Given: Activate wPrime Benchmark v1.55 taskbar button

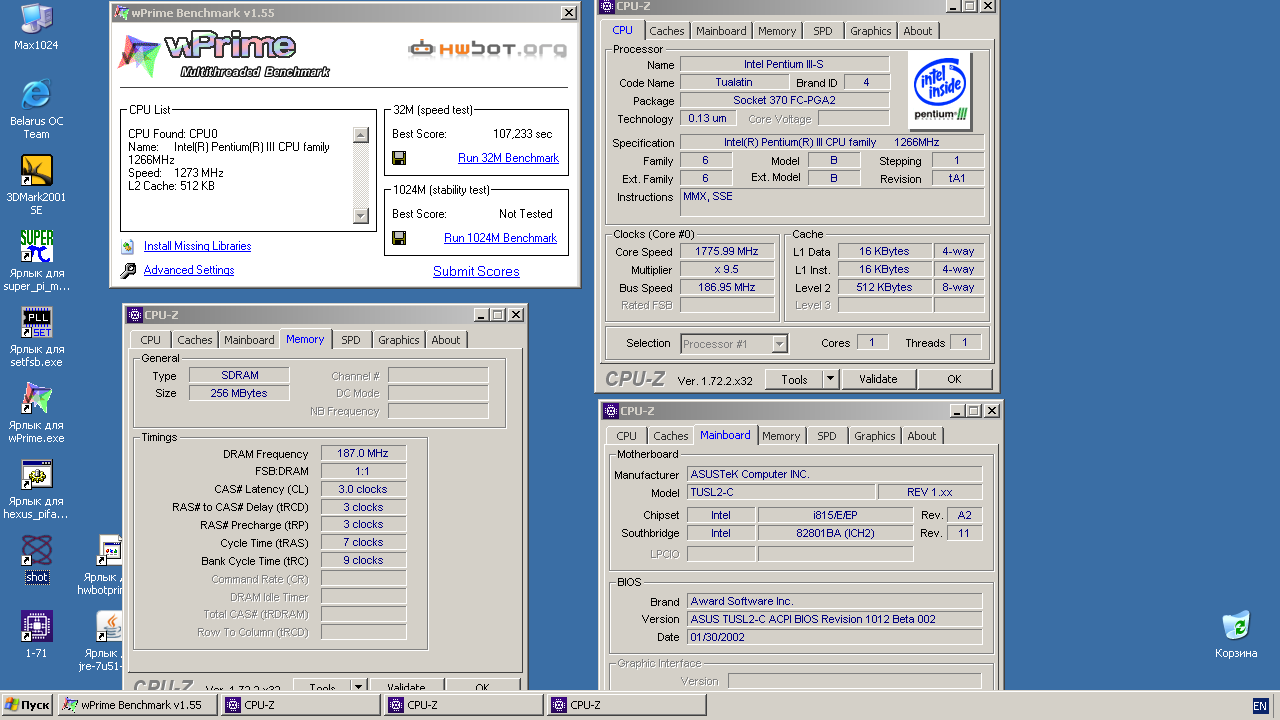Looking at the screenshot, I should [x=138, y=705].
